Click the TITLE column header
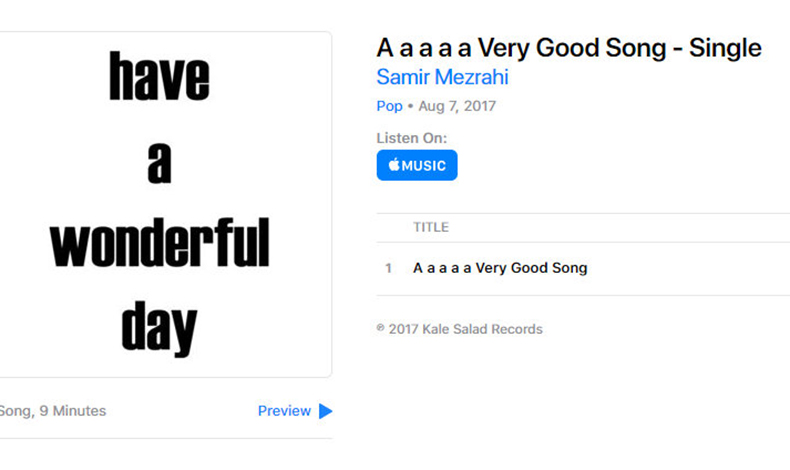Viewport: 790px width, 470px height. (x=431, y=227)
